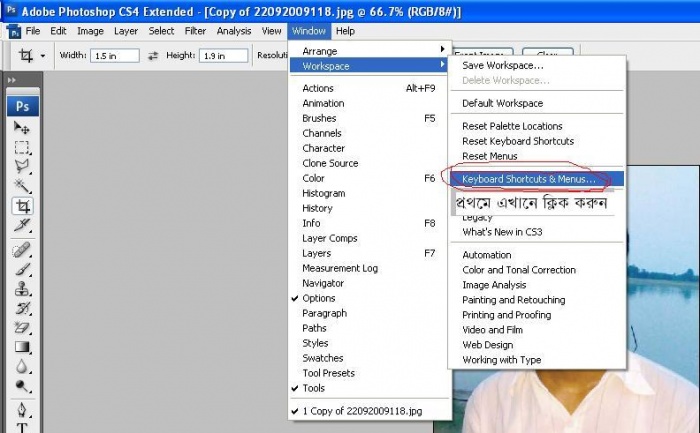Select the Pen tool
This screenshot has width=700, height=433.
tap(22, 409)
